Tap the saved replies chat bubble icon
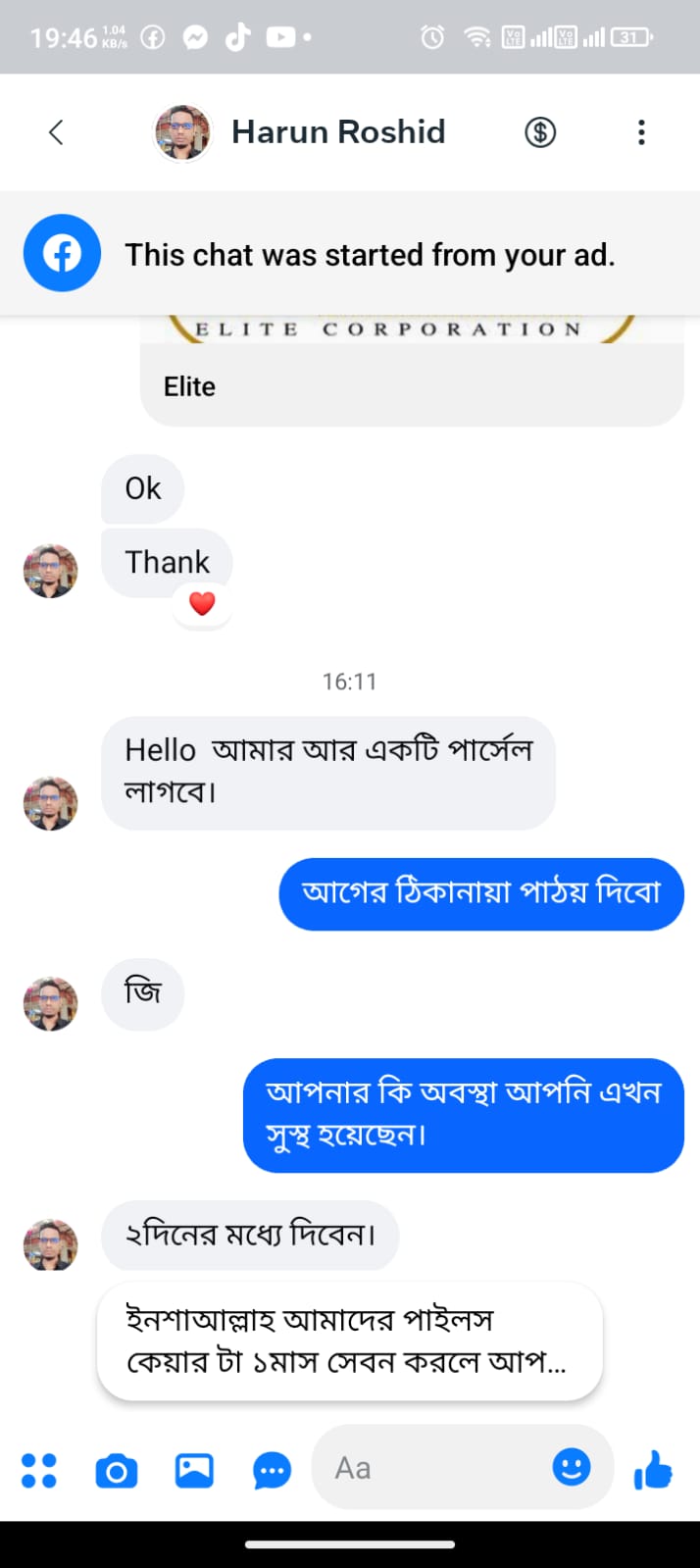Viewport: 700px width, 1568px height. (x=272, y=1470)
